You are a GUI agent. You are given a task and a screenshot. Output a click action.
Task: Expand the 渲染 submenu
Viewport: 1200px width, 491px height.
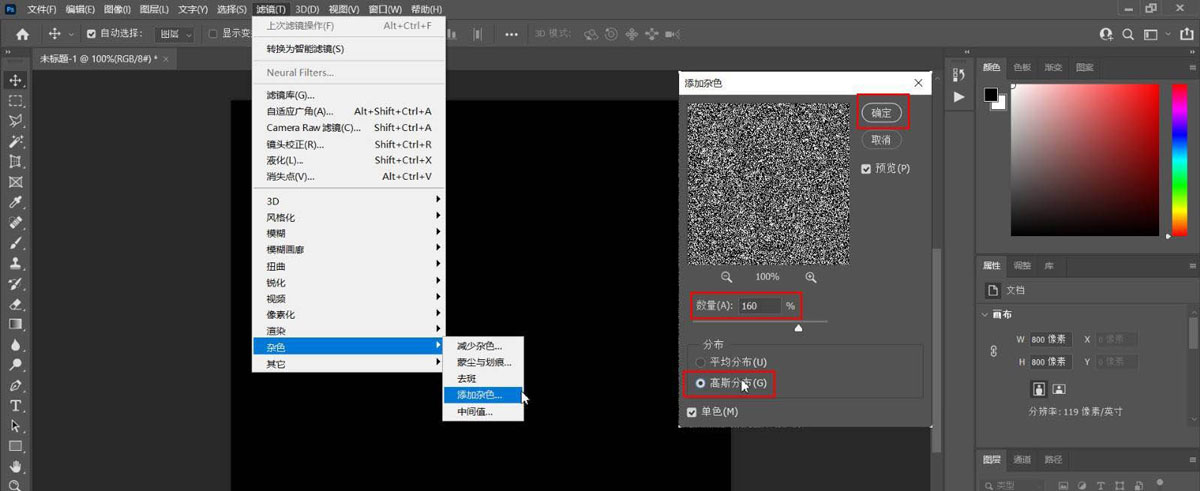point(348,330)
